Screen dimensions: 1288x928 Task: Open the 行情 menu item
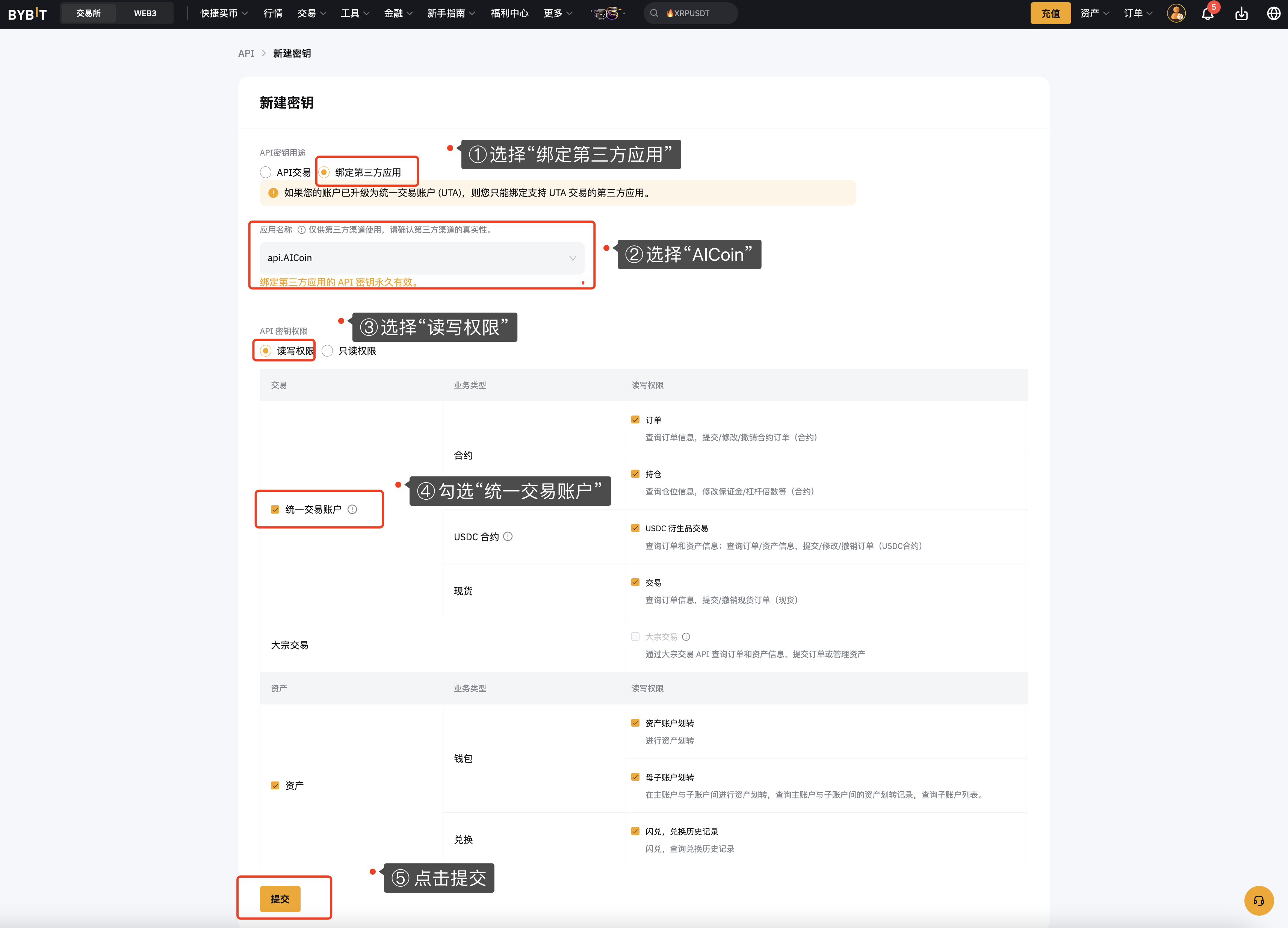273,13
